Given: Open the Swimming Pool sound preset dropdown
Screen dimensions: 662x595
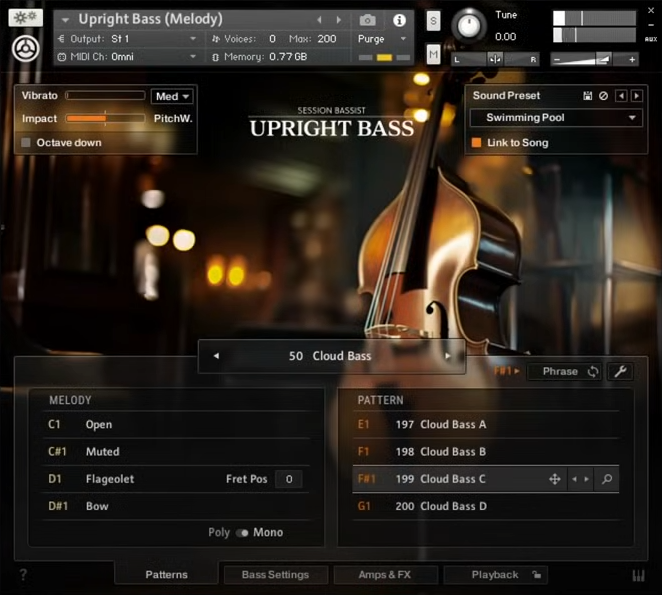Looking at the screenshot, I should click(556, 118).
